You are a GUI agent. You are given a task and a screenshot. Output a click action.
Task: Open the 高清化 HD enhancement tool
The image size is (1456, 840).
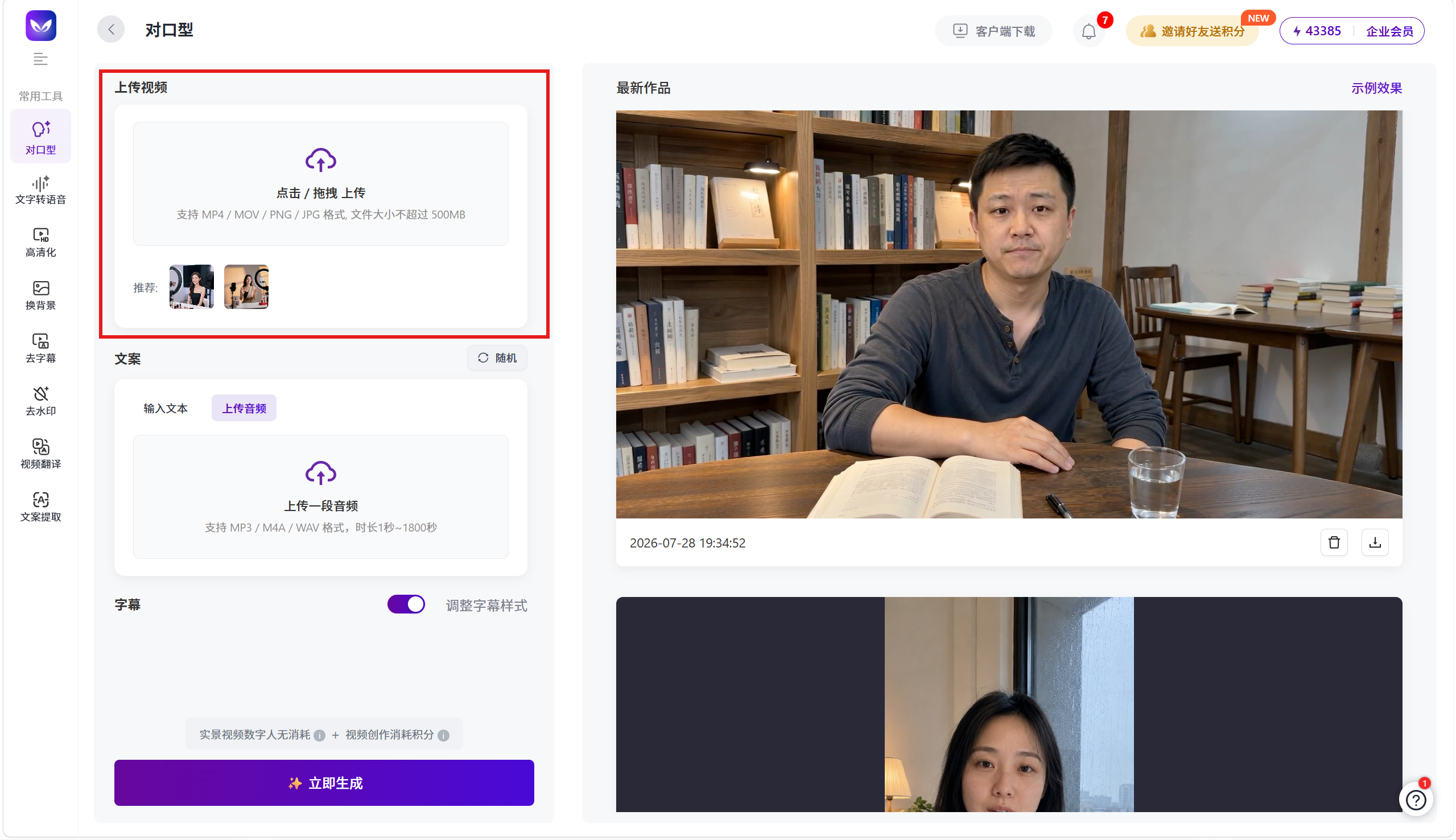click(x=40, y=243)
